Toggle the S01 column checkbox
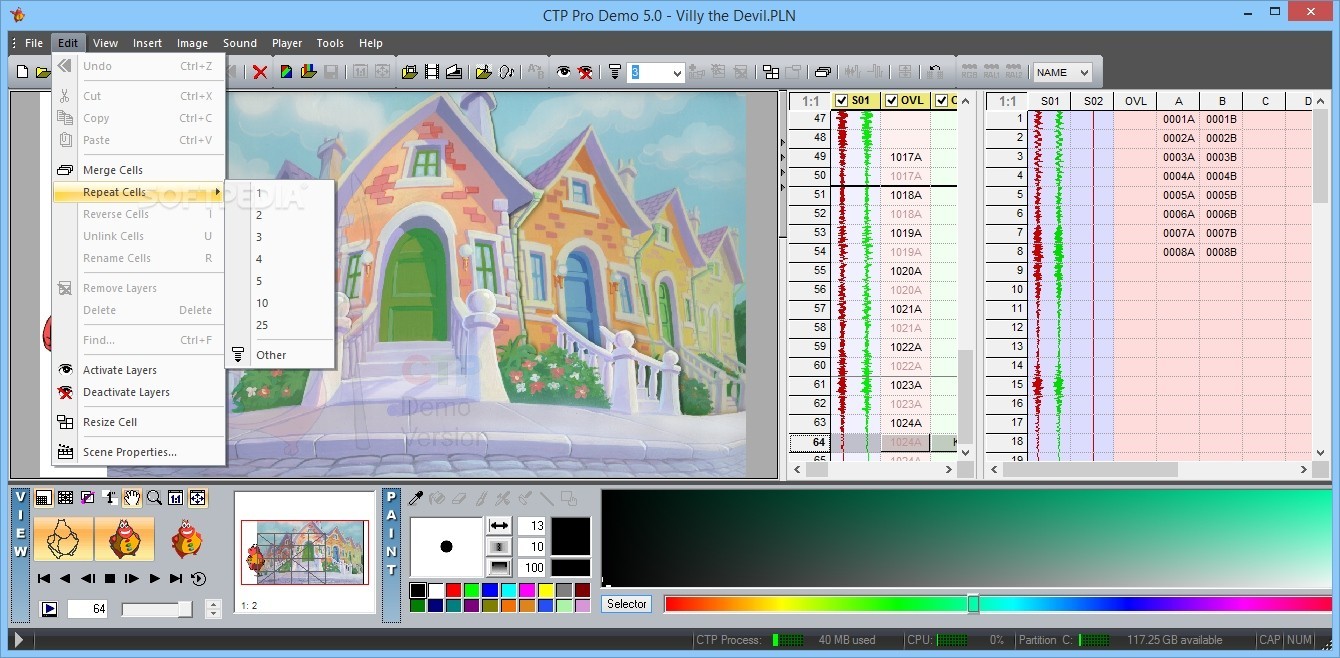The image size is (1340, 658). pos(841,101)
